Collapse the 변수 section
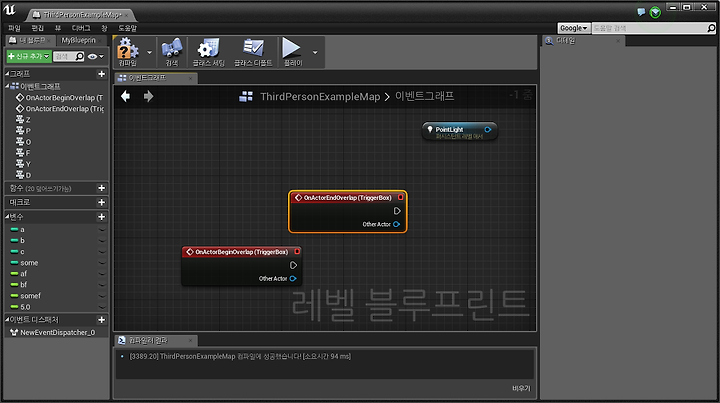The height and width of the screenshot is (403, 720). click(x=7, y=216)
